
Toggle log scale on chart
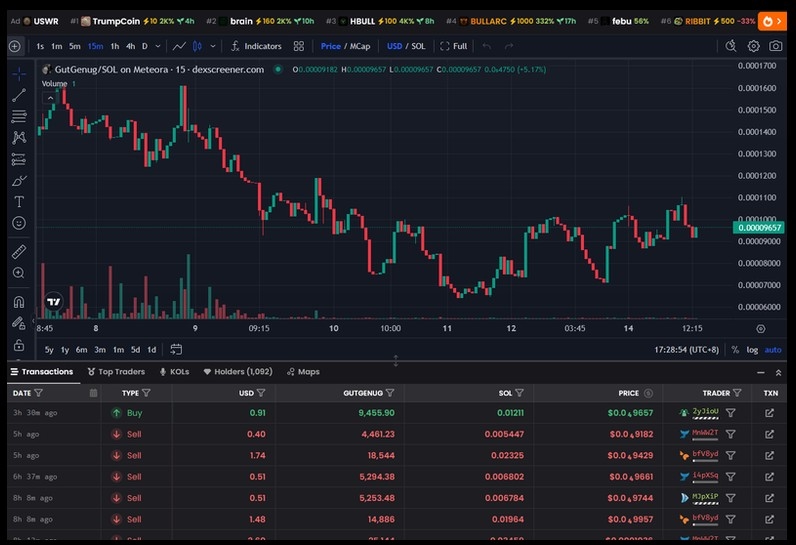752,350
